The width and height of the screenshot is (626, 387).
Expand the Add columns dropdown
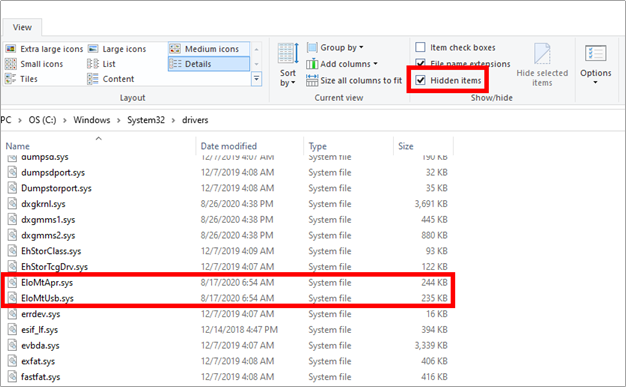click(342, 64)
